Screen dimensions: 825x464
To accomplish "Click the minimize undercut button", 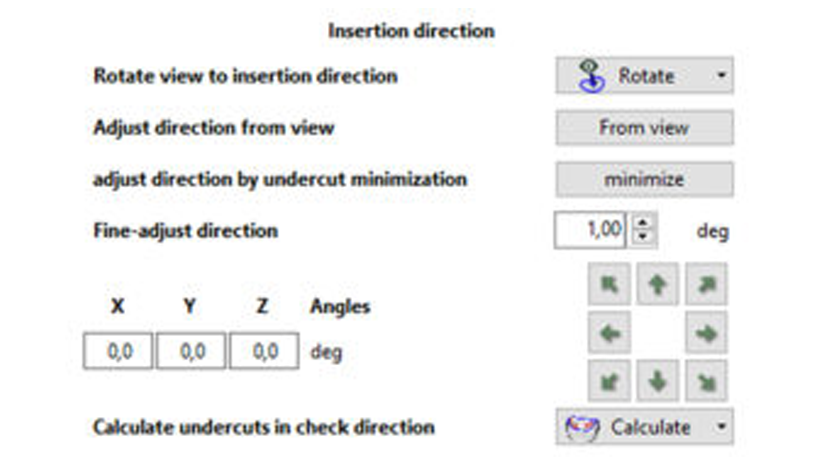I will pyautogui.click(x=645, y=179).
